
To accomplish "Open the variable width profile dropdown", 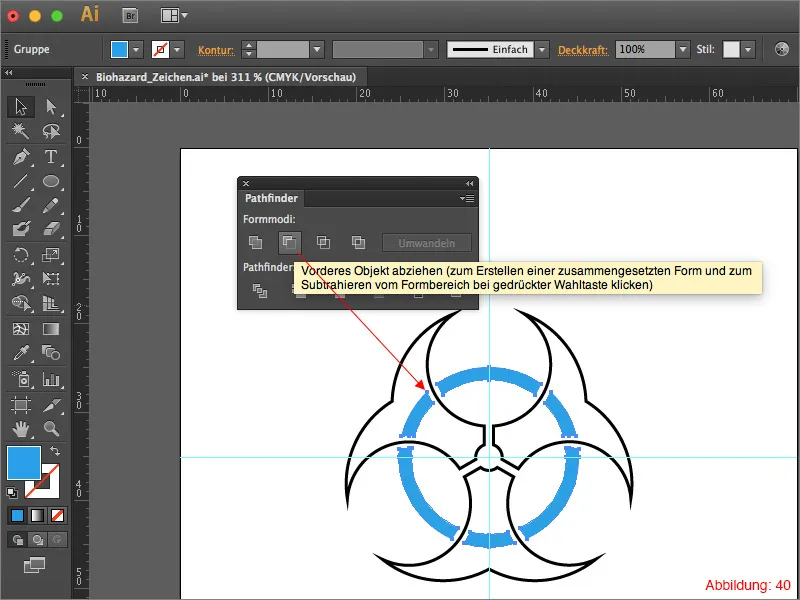I will click(x=431, y=50).
